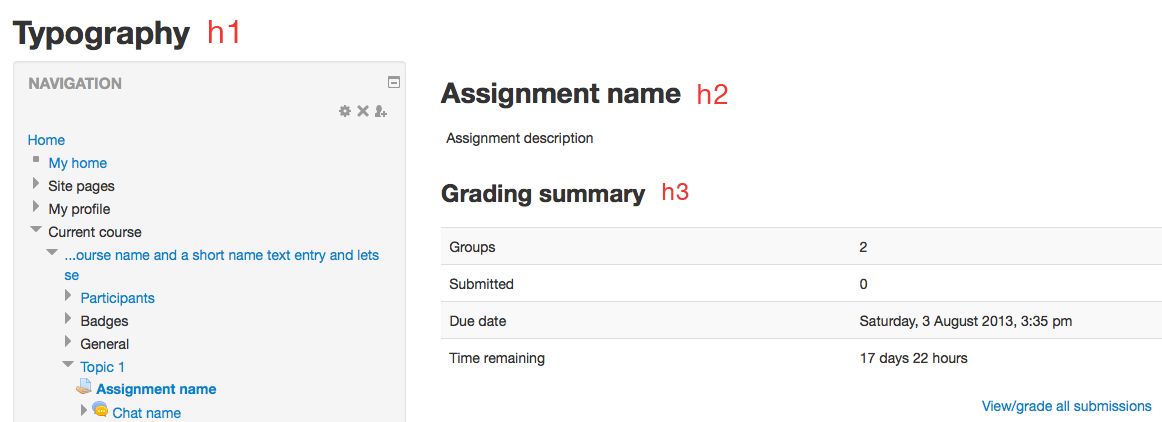Open block configuration via the gear icon
Viewport: 1162px width, 422px height.
point(345,111)
